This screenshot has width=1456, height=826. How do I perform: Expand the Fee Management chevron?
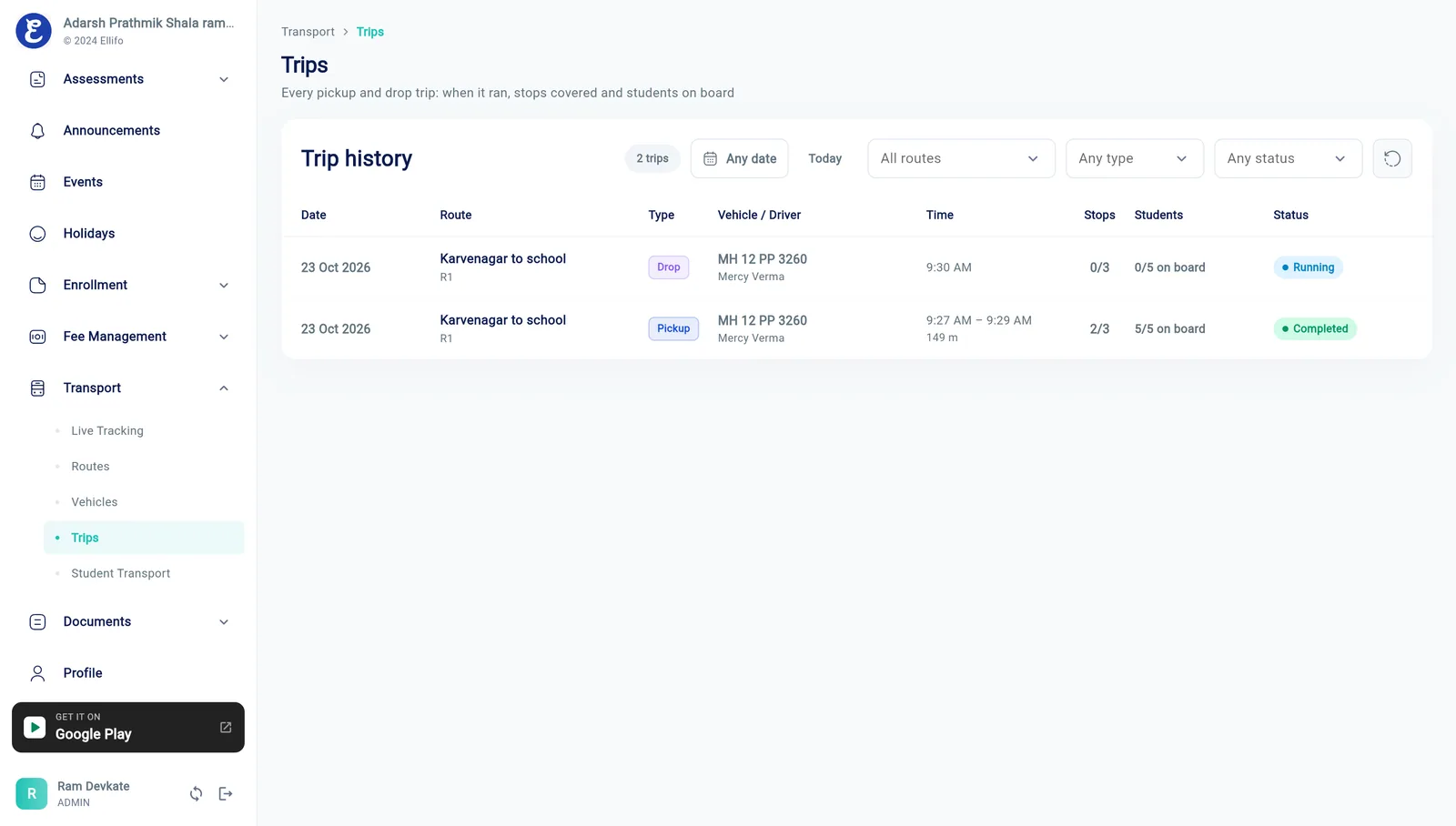click(x=224, y=337)
